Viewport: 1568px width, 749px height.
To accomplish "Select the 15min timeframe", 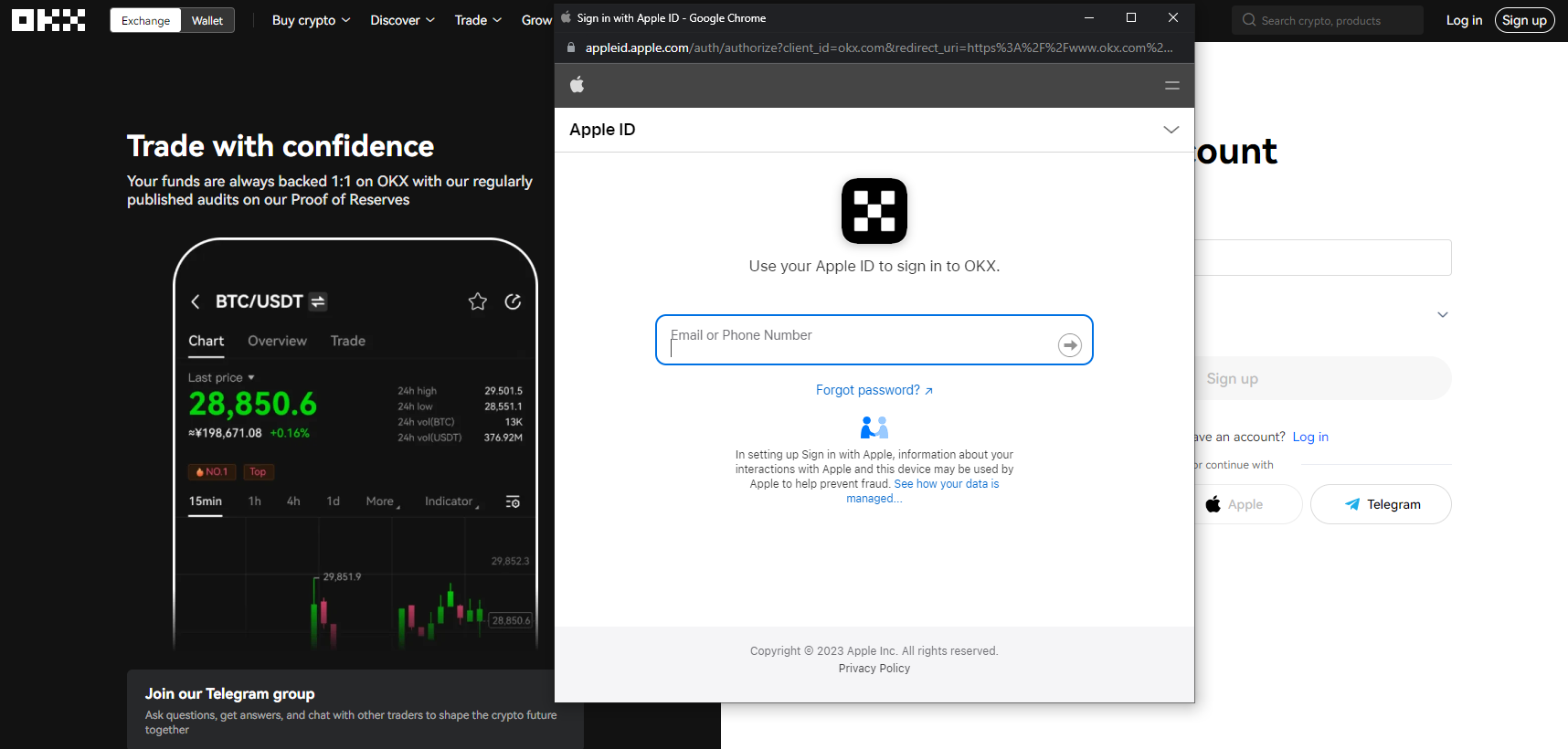I will point(206,501).
